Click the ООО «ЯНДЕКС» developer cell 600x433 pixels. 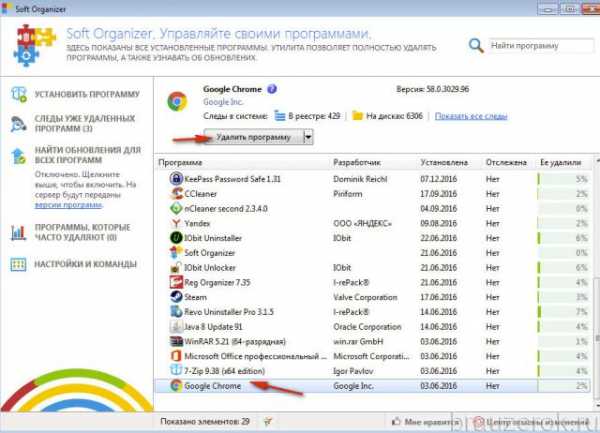(x=362, y=223)
